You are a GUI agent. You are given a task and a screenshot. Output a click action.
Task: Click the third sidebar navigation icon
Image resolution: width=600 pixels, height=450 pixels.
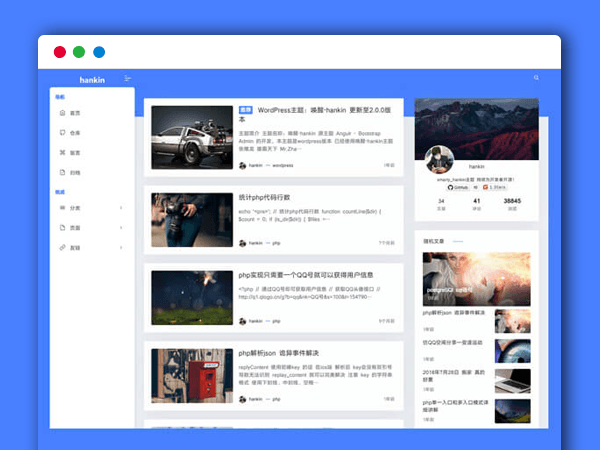point(62,153)
